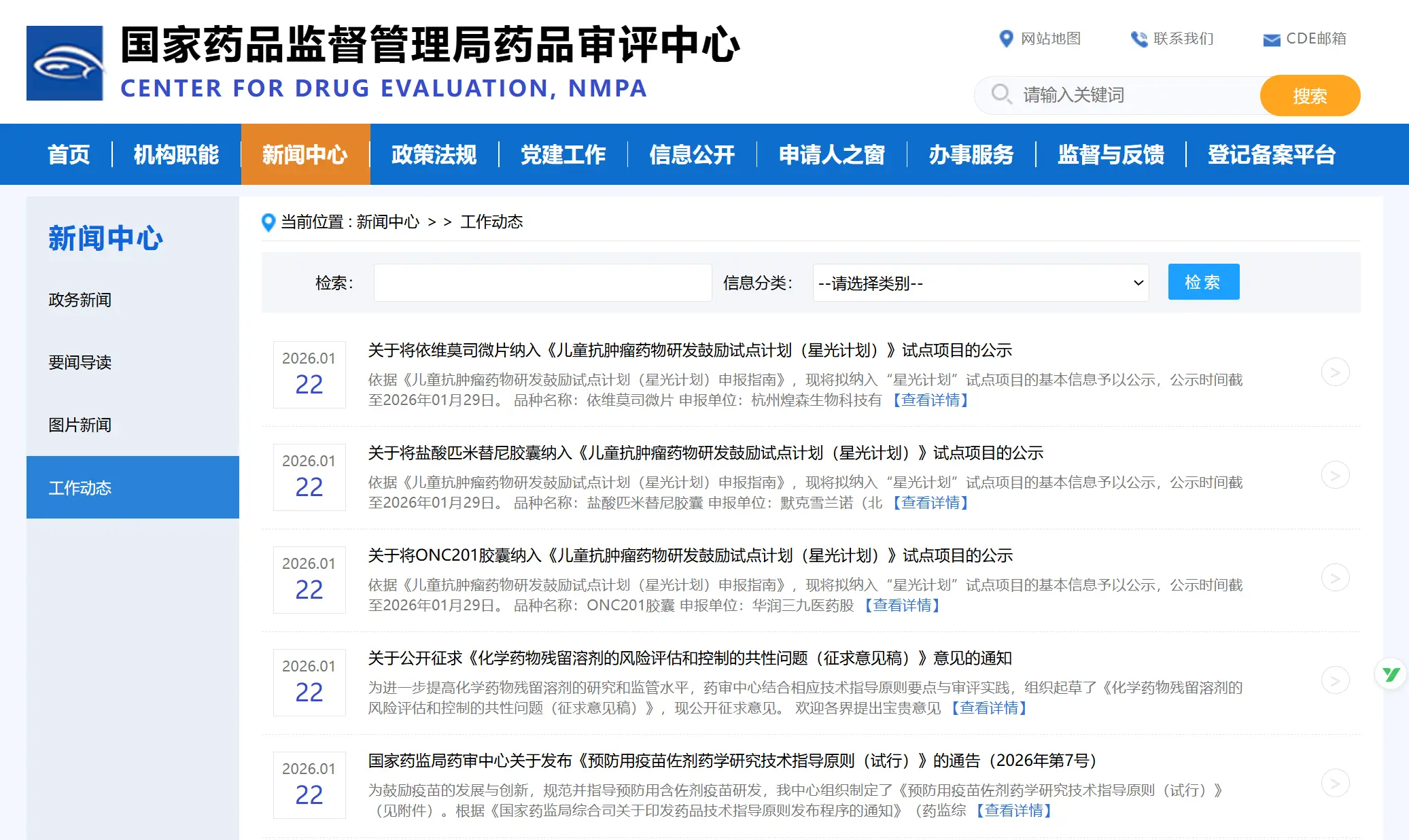Select the 工作动态 sidebar item
Screen dimensions: 1409x840
[80, 487]
